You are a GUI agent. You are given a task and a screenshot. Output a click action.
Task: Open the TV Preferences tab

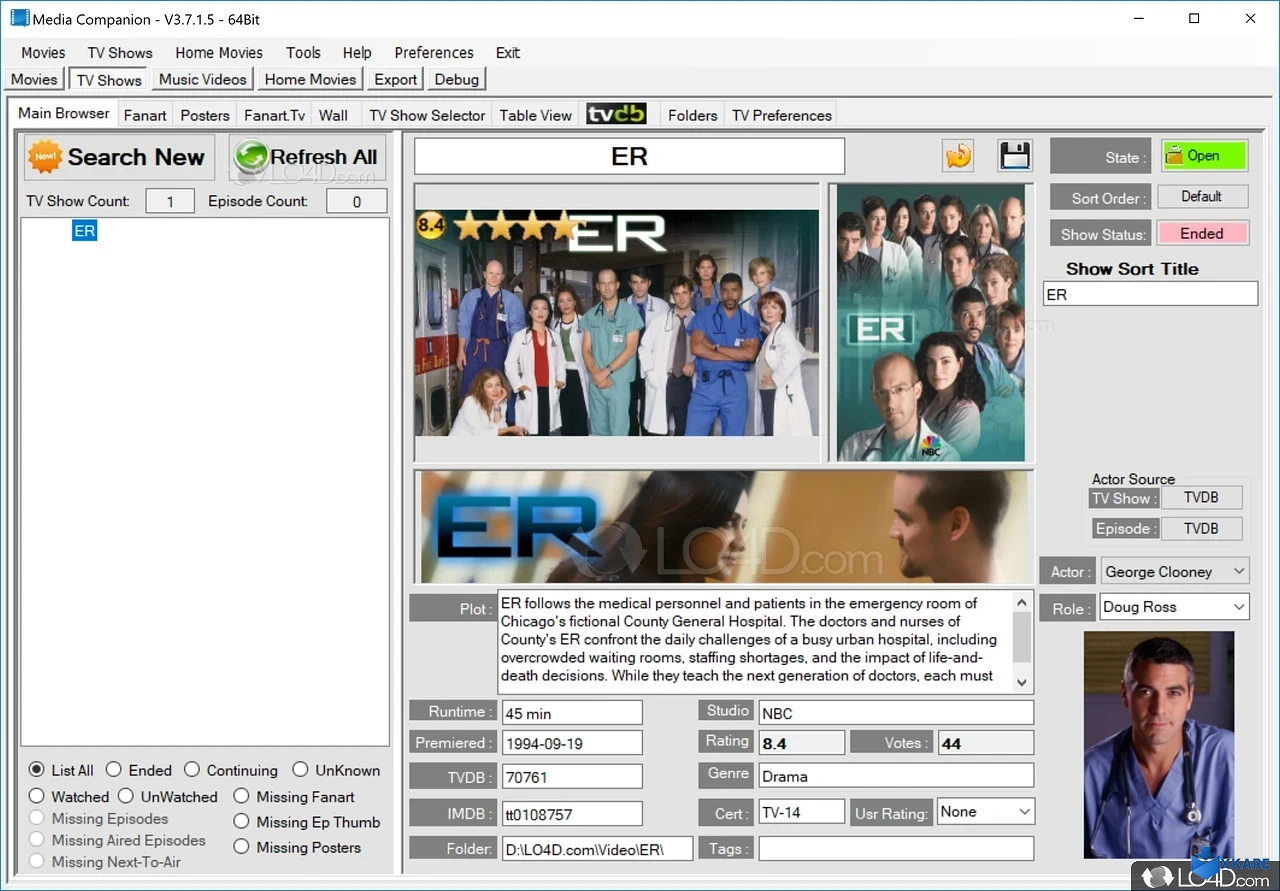click(782, 115)
